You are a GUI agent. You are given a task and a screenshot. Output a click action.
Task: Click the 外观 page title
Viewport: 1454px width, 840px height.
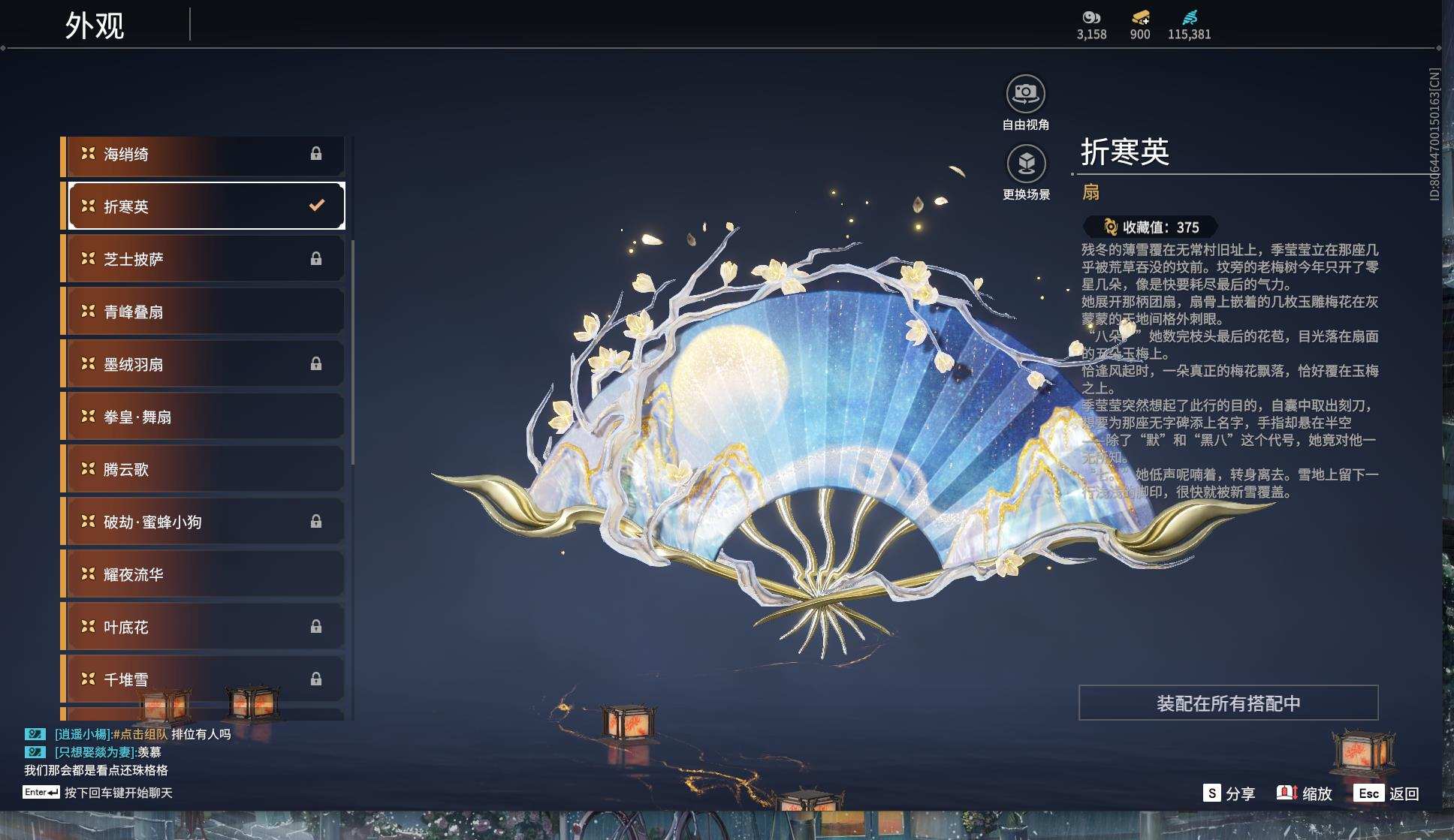94,26
